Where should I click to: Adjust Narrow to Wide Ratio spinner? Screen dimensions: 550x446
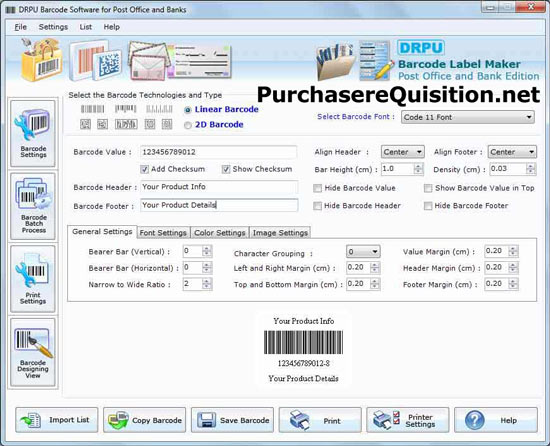(207, 284)
